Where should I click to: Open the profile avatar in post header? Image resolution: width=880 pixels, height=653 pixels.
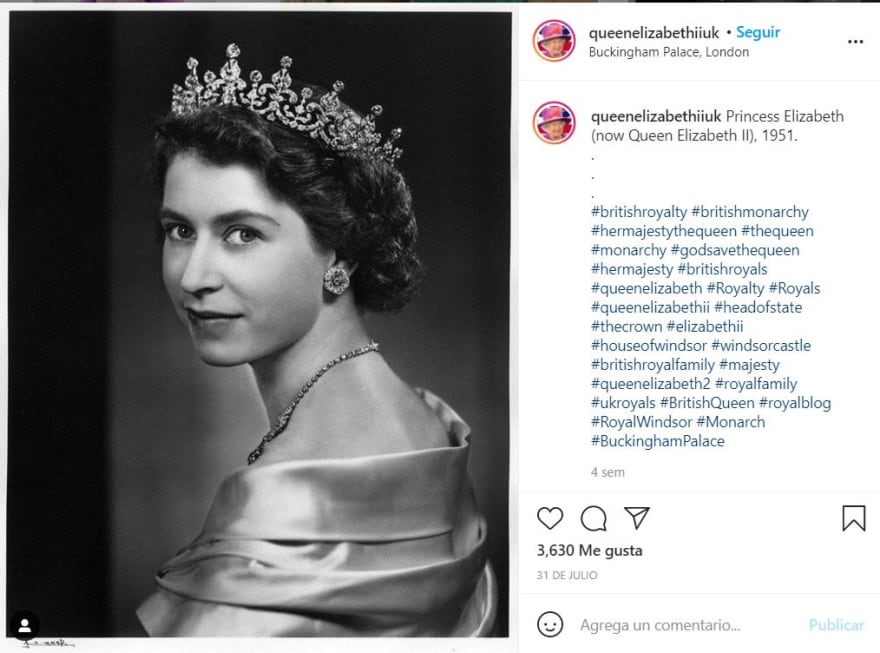click(554, 41)
